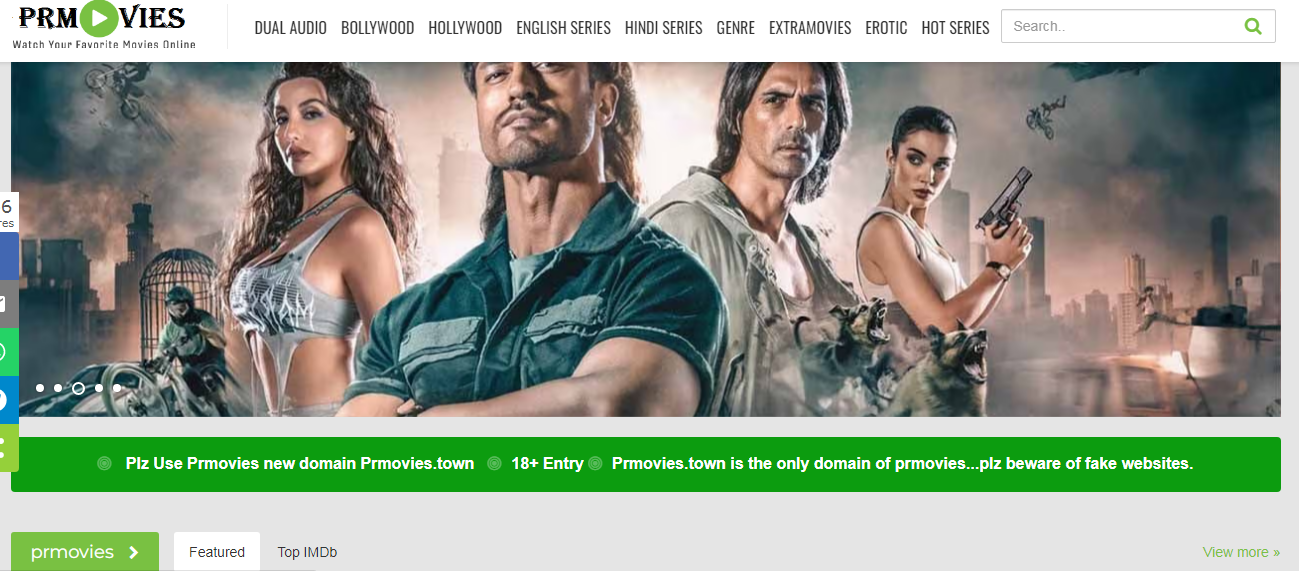The height and width of the screenshot is (571, 1299).
Task: Select the Featured tab
Action: tap(217, 552)
